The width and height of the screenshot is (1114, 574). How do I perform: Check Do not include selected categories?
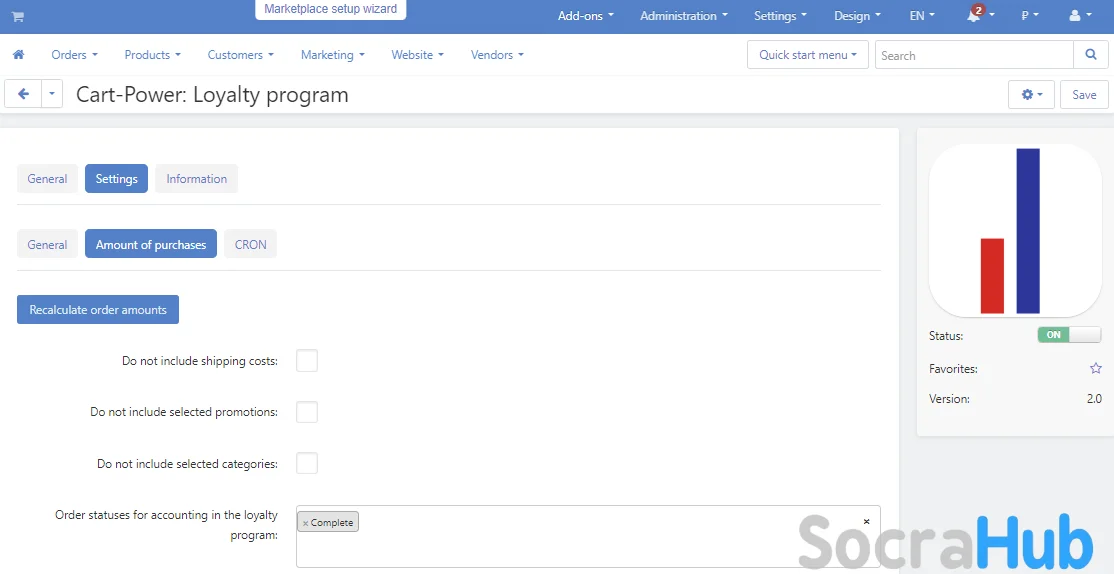[x=307, y=463]
